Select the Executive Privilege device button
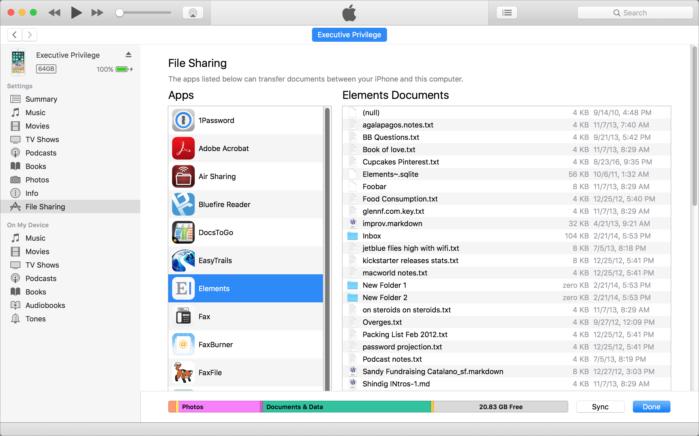 [349, 35]
